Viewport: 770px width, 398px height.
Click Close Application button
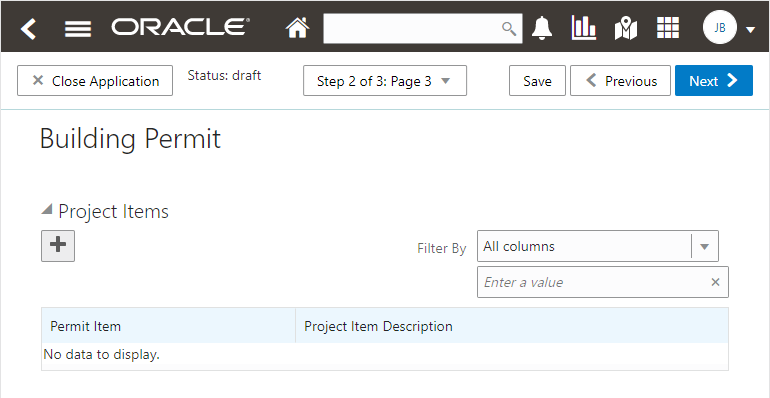point(95,81)
